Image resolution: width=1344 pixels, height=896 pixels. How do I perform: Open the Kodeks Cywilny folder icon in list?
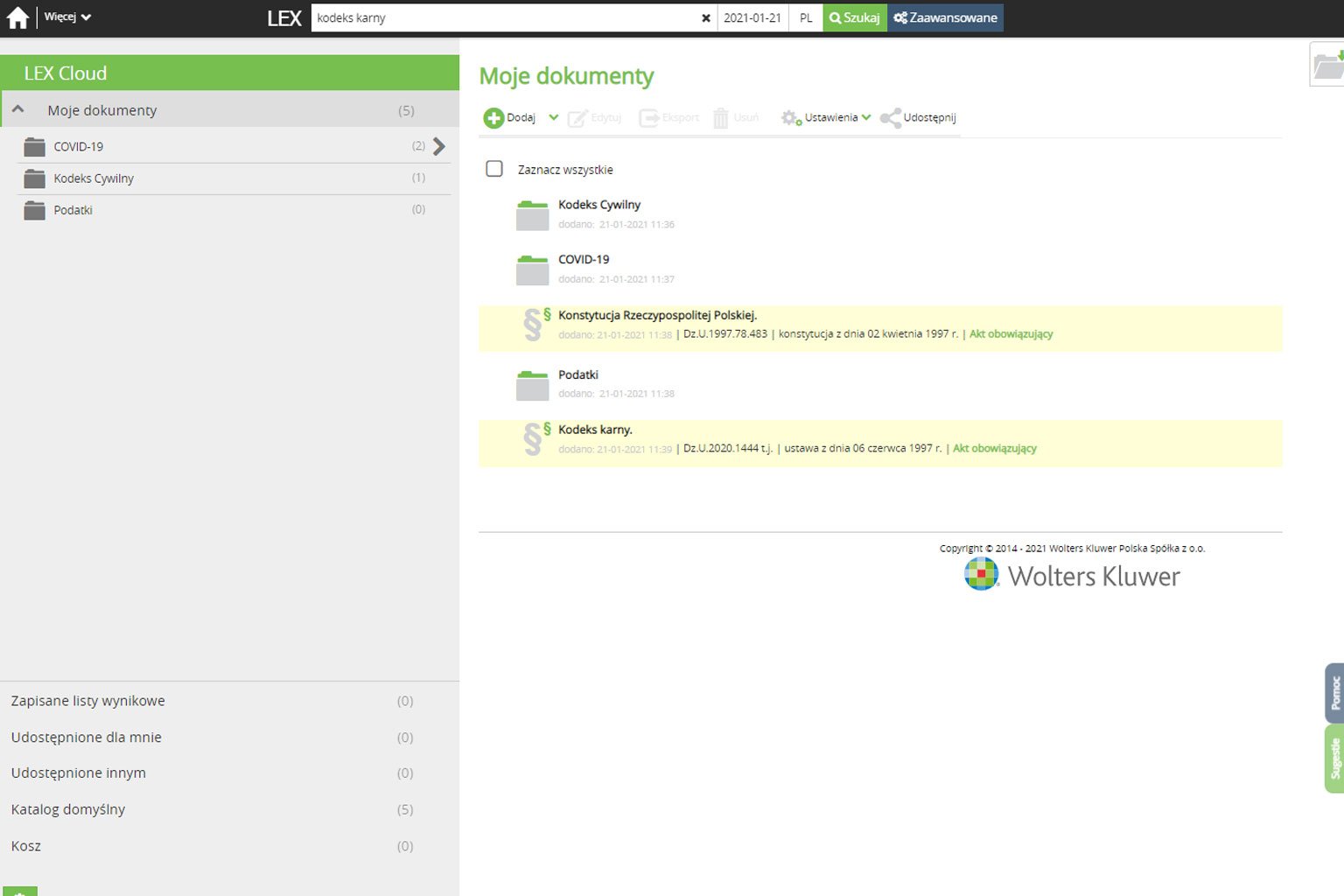532,215
